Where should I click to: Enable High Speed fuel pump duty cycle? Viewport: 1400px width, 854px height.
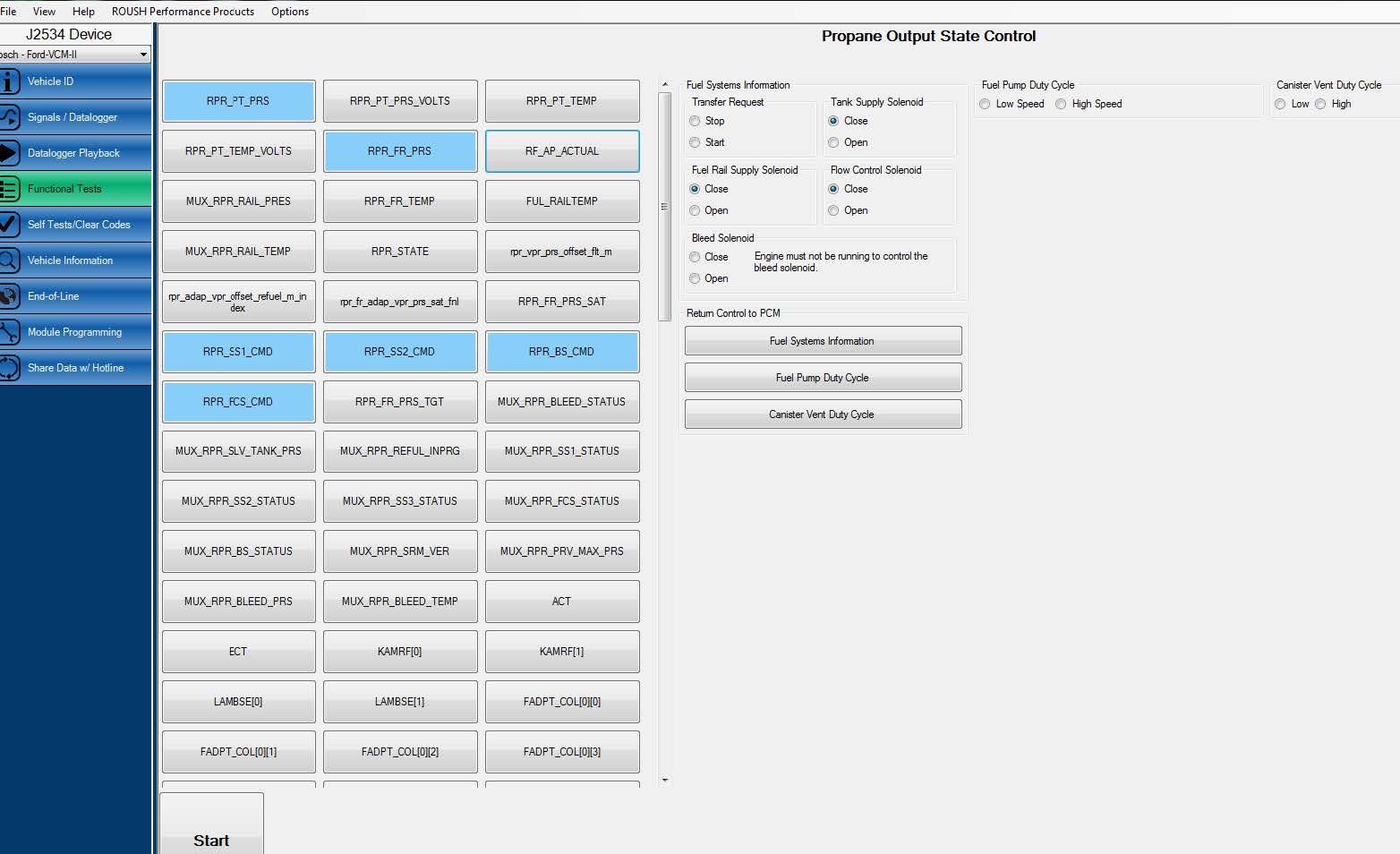1060,104
